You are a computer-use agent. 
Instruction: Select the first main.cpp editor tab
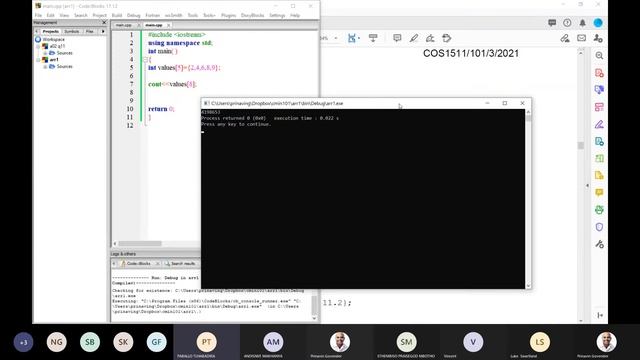pos(124,25)
